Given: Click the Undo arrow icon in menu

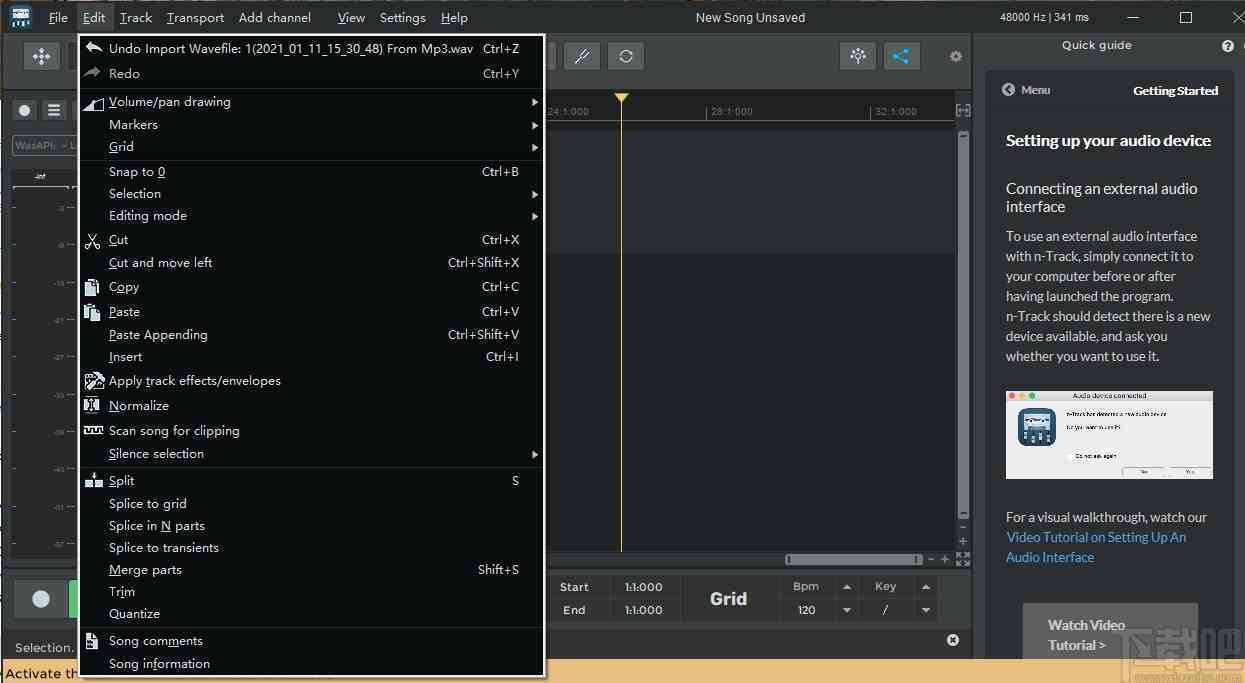Looking at the screenshot, I should tap(93, 47).
